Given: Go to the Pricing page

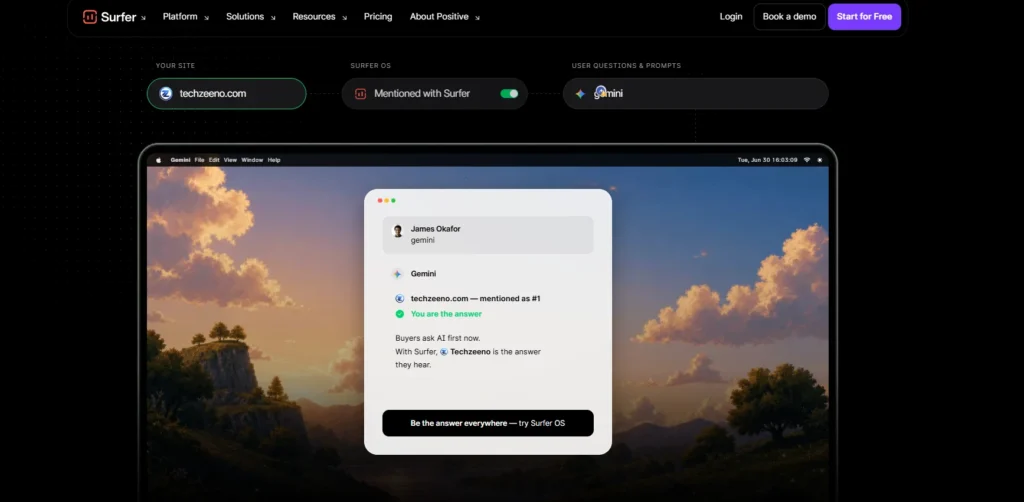Looking at the screenshot, I should coord(378,17).
